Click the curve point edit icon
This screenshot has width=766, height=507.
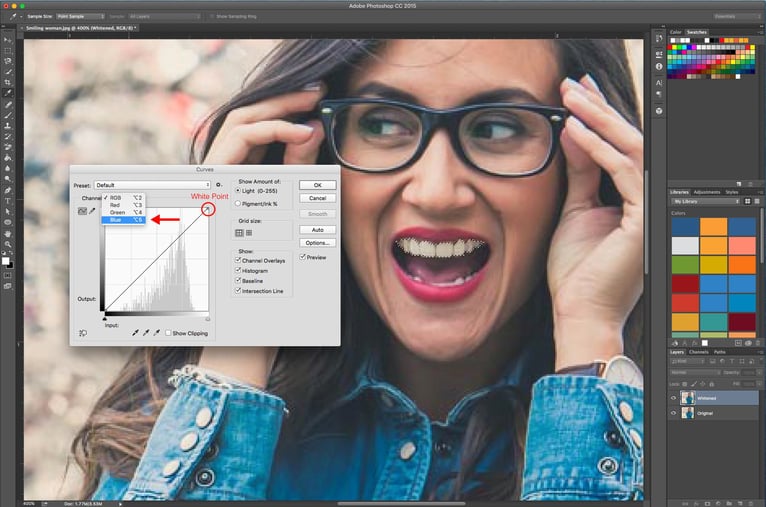(x=82, y=211)
